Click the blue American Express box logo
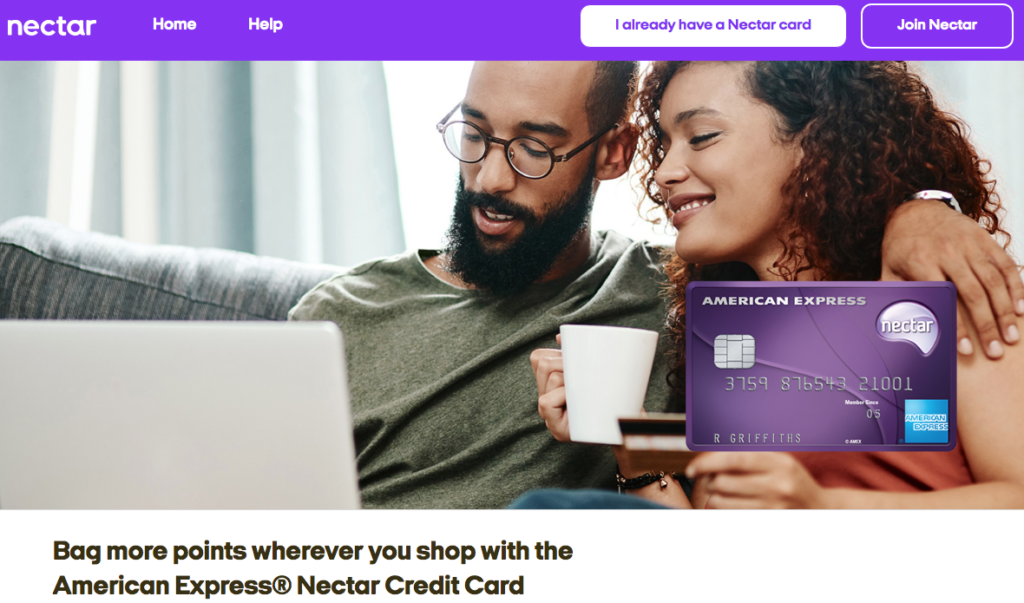1024x603 pixels. pyautogui.click(x=926, y=421)
